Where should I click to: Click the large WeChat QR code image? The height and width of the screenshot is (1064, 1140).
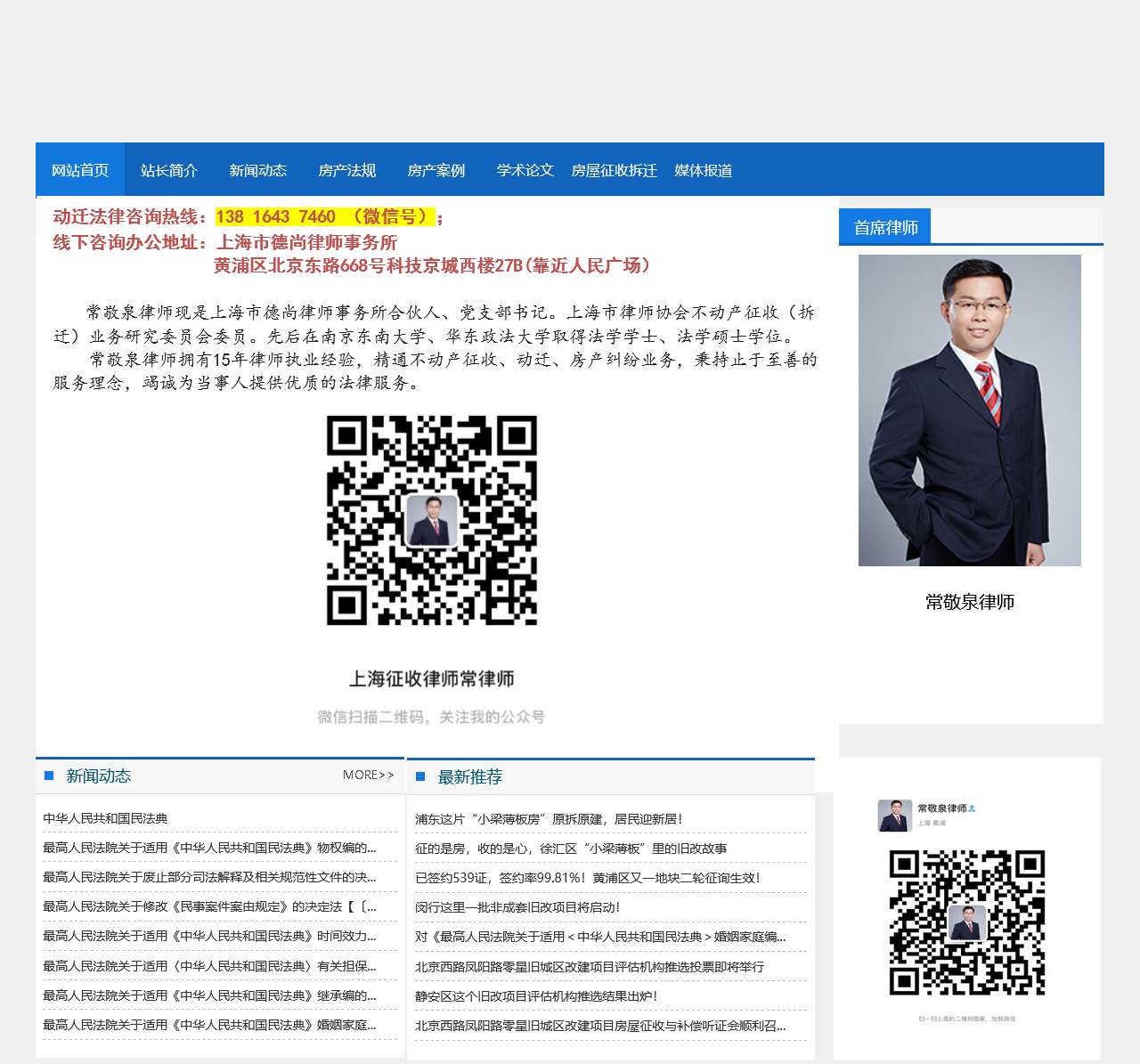[x=432, y=521]
